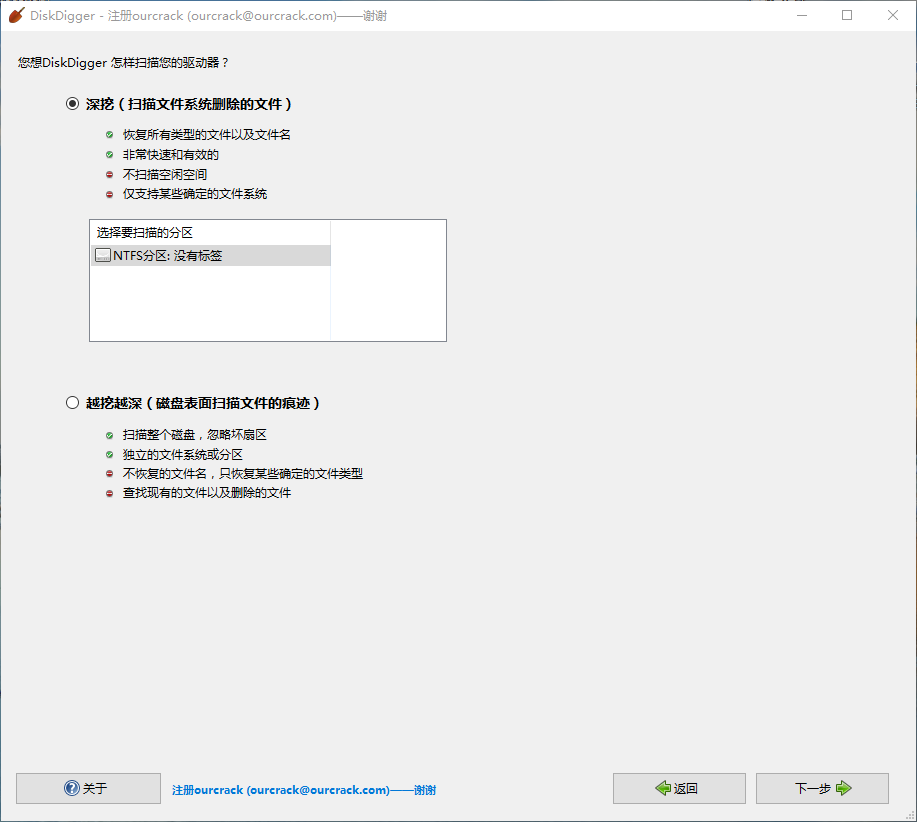
Task: Open the 注册ourcrack registration link
Action: [x=304, y=790]
